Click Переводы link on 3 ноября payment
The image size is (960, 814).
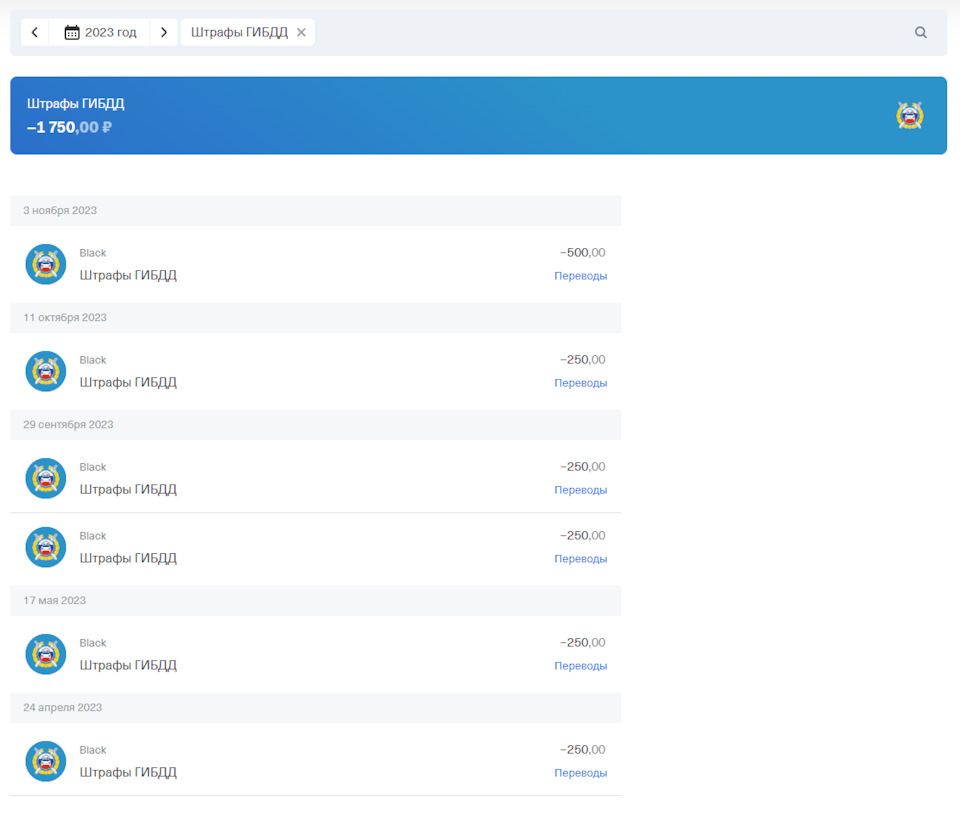pyautogui.click(x=580, y=276)
